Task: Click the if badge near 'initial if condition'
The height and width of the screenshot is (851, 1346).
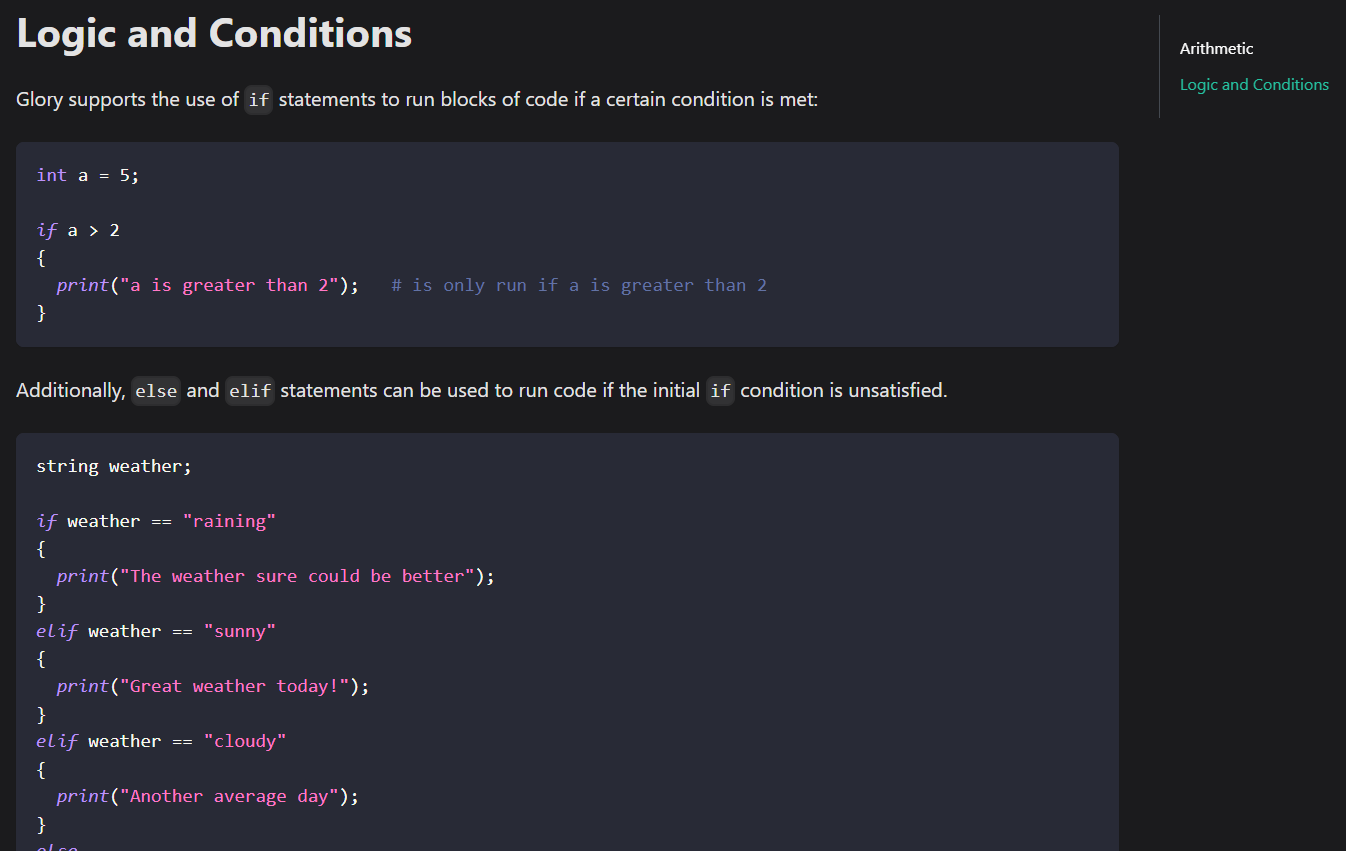Action: [720, 391]
